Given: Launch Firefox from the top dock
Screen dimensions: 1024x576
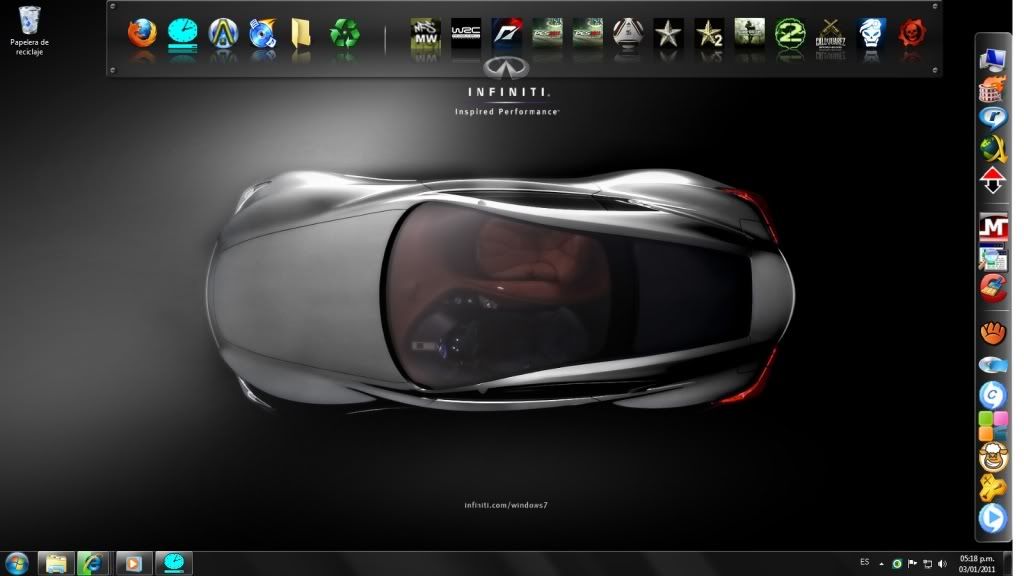Looking at the screenshot, I should (x=142, y=33).
